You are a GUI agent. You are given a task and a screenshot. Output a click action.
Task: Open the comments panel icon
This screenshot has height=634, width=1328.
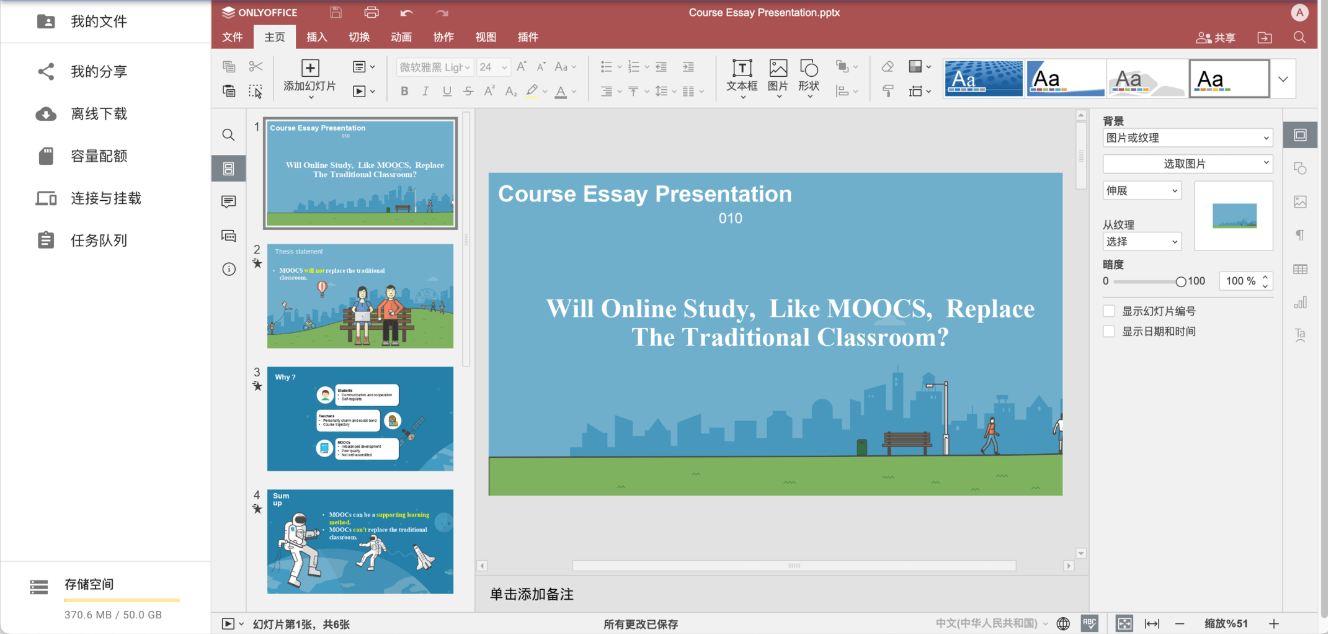[229, 202]
